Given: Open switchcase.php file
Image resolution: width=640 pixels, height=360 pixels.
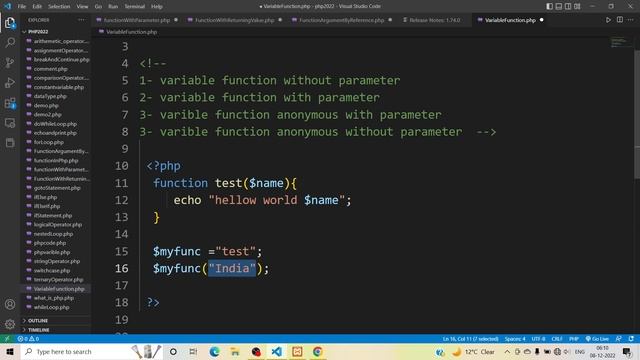Looking at the screenshot, I should point(52,270).
